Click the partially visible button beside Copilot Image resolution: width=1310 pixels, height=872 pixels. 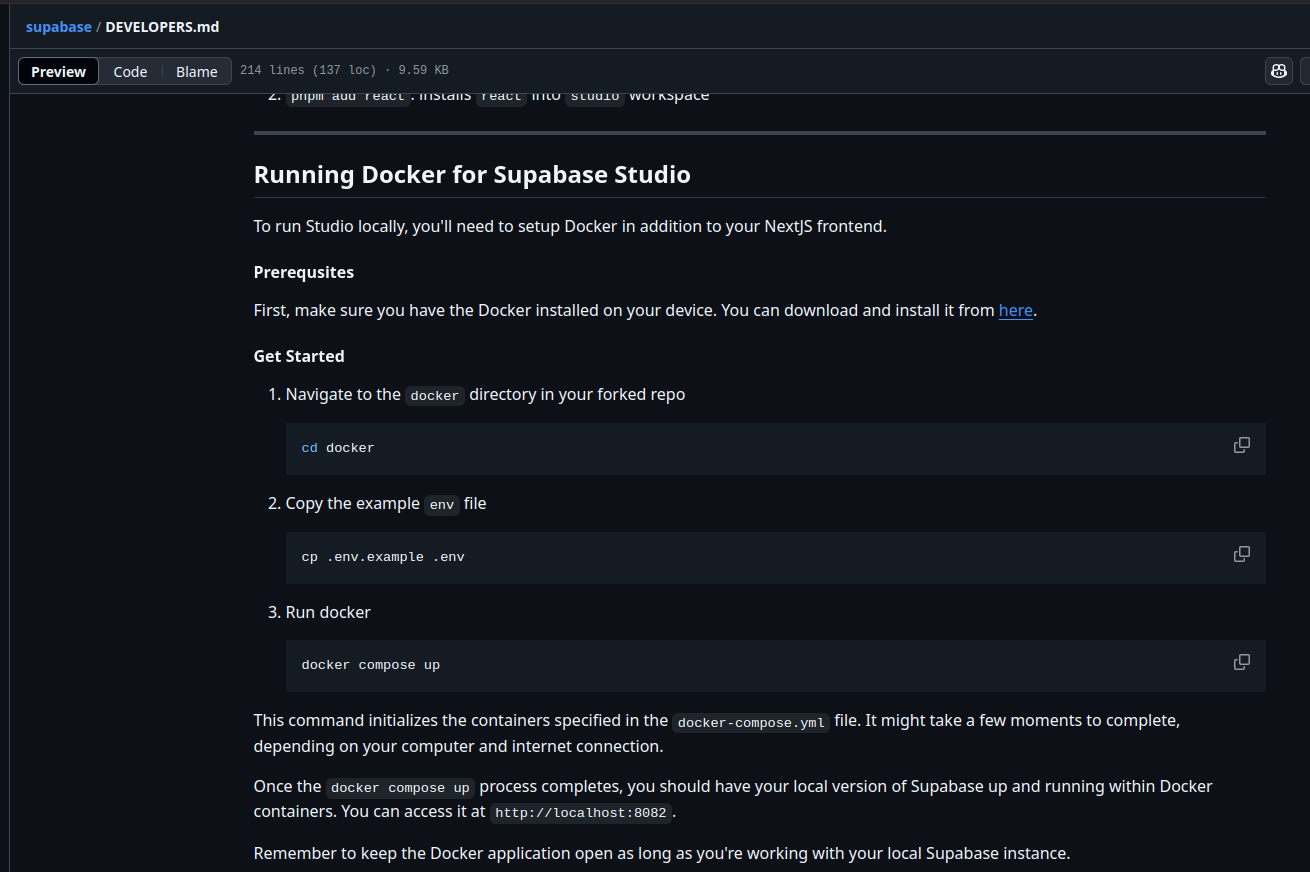[x=1304, y=71]
